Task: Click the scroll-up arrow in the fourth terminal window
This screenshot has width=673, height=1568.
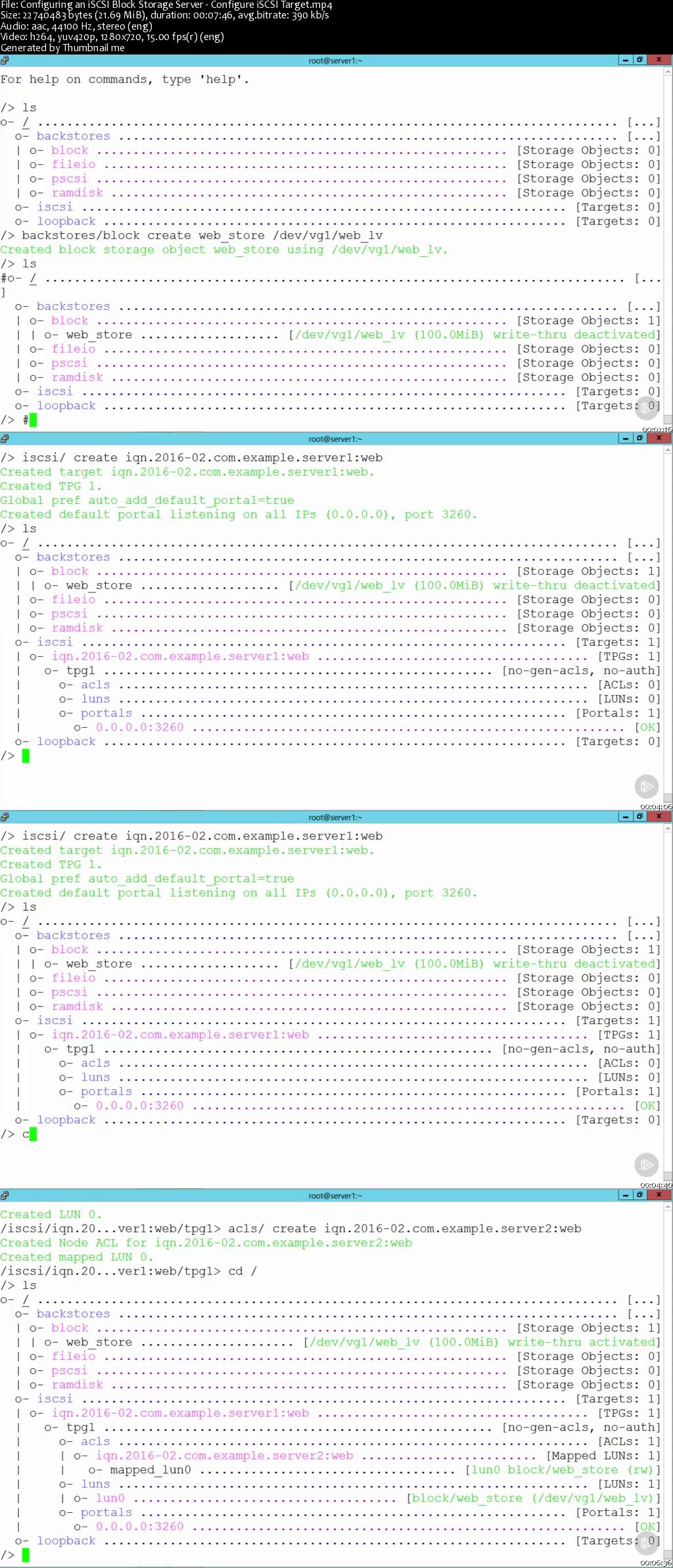Action: pos(668,1205)
